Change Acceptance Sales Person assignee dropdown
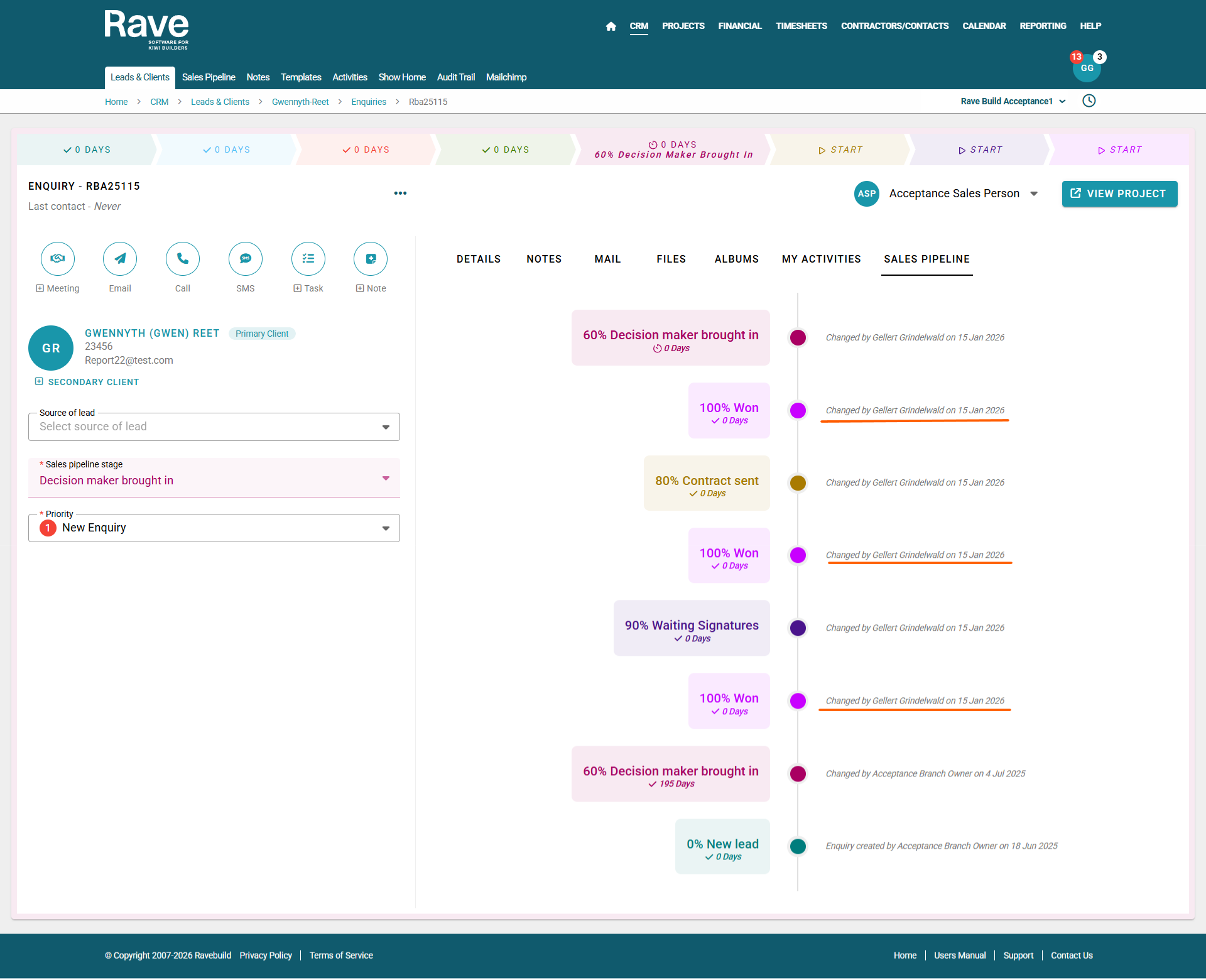1206x980 pixels. (1033, 194)
